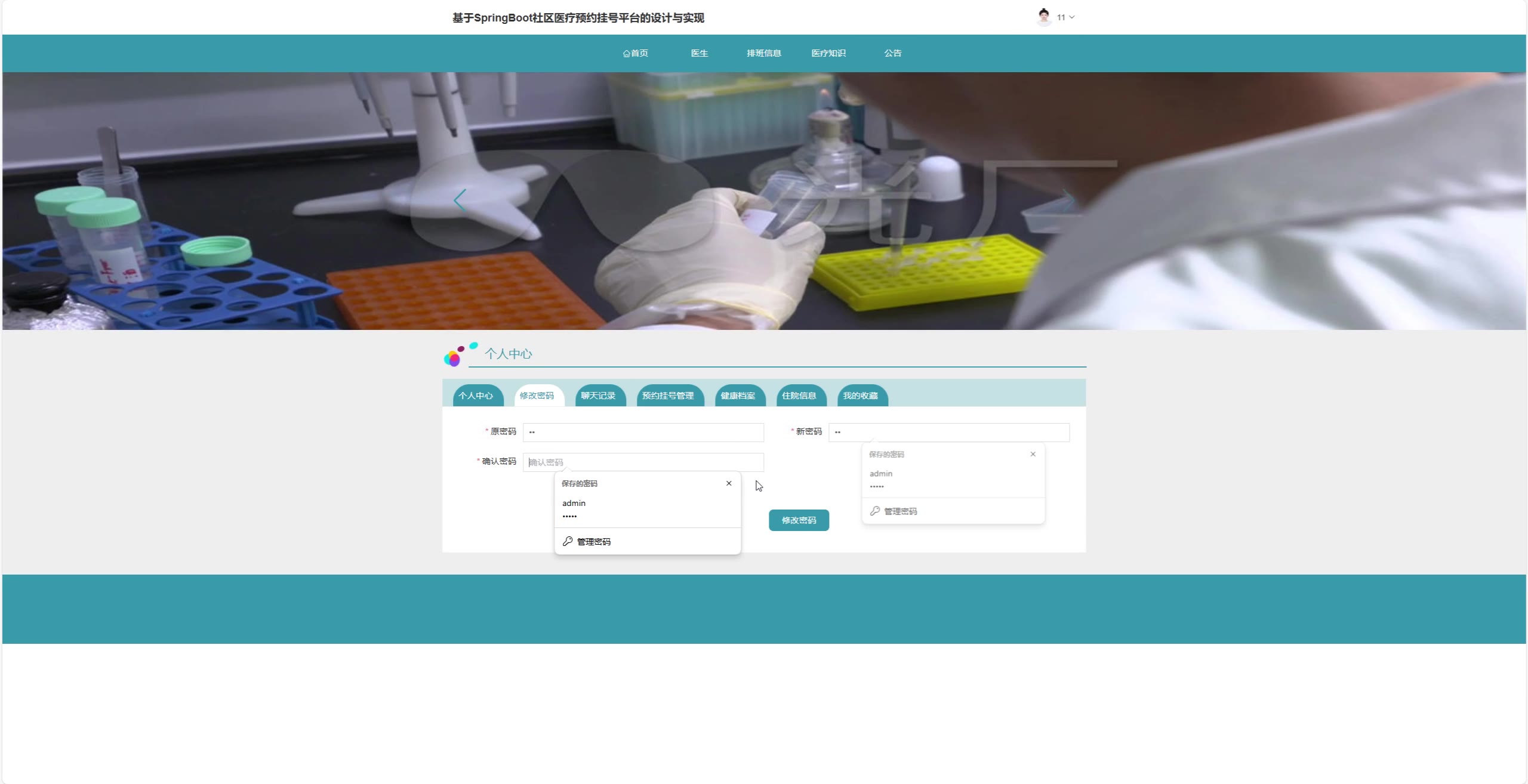
Task: Open 医疗知识 navigation item
Action: (828, 53)
